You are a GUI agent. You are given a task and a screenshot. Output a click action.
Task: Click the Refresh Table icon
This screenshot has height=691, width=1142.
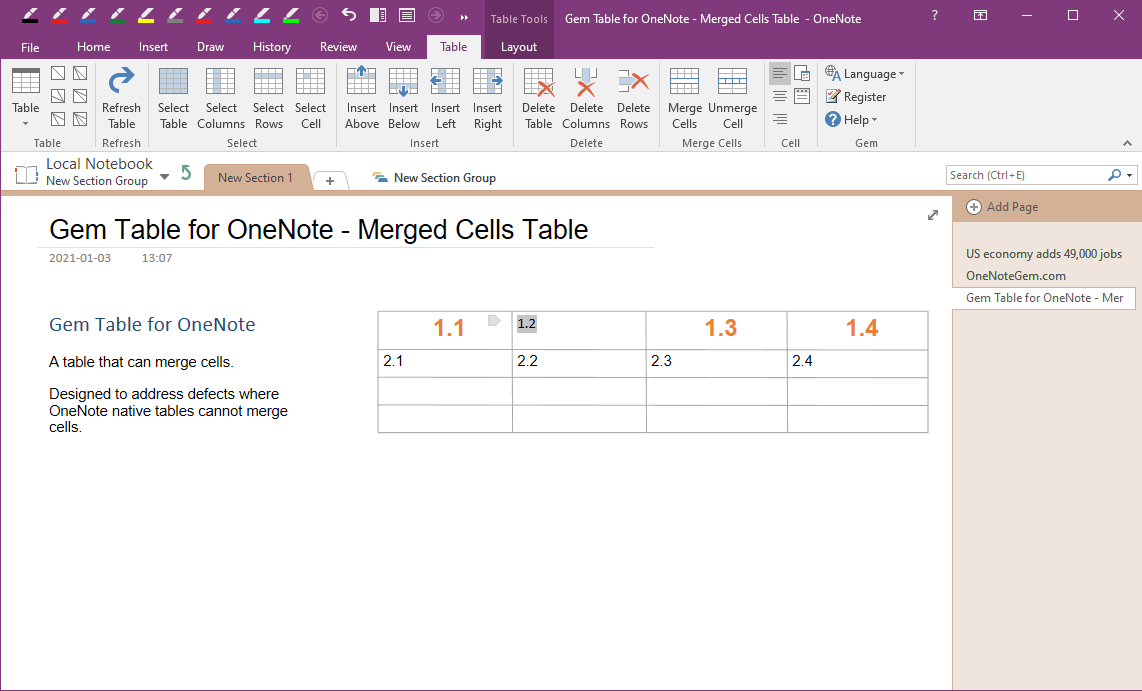click(121, 95)
